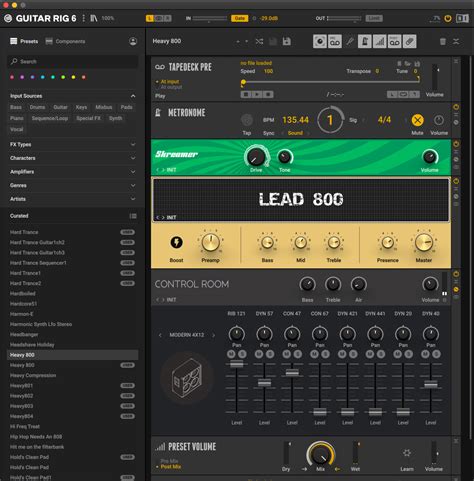Click the Save As floppy disk icon
This screenshot has height=481, width=474.
286,41
